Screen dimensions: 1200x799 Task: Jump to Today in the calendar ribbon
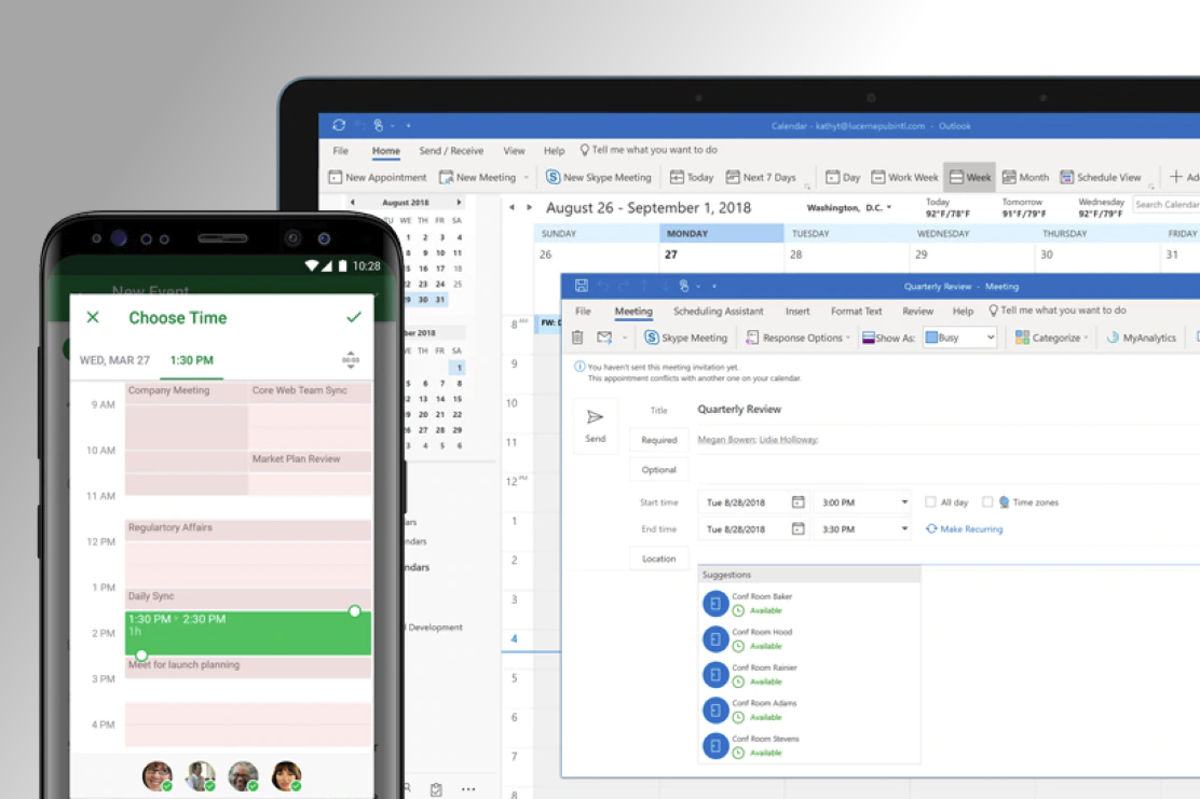click(x=692, y=177)
